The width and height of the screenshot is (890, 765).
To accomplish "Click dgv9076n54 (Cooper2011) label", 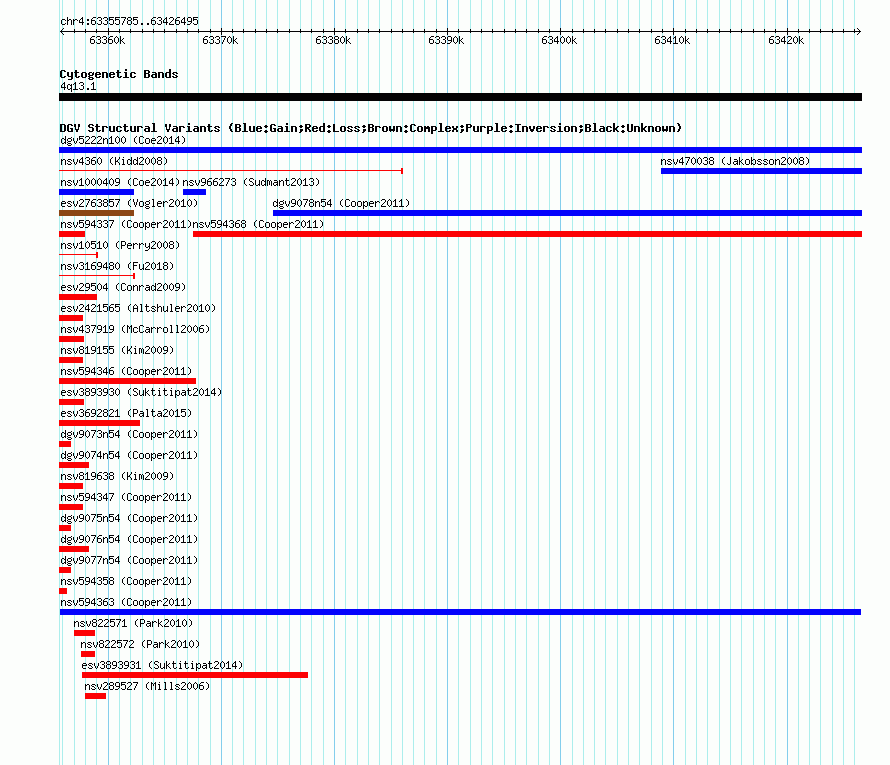I will pyautogui.click(x=129, y=539).
